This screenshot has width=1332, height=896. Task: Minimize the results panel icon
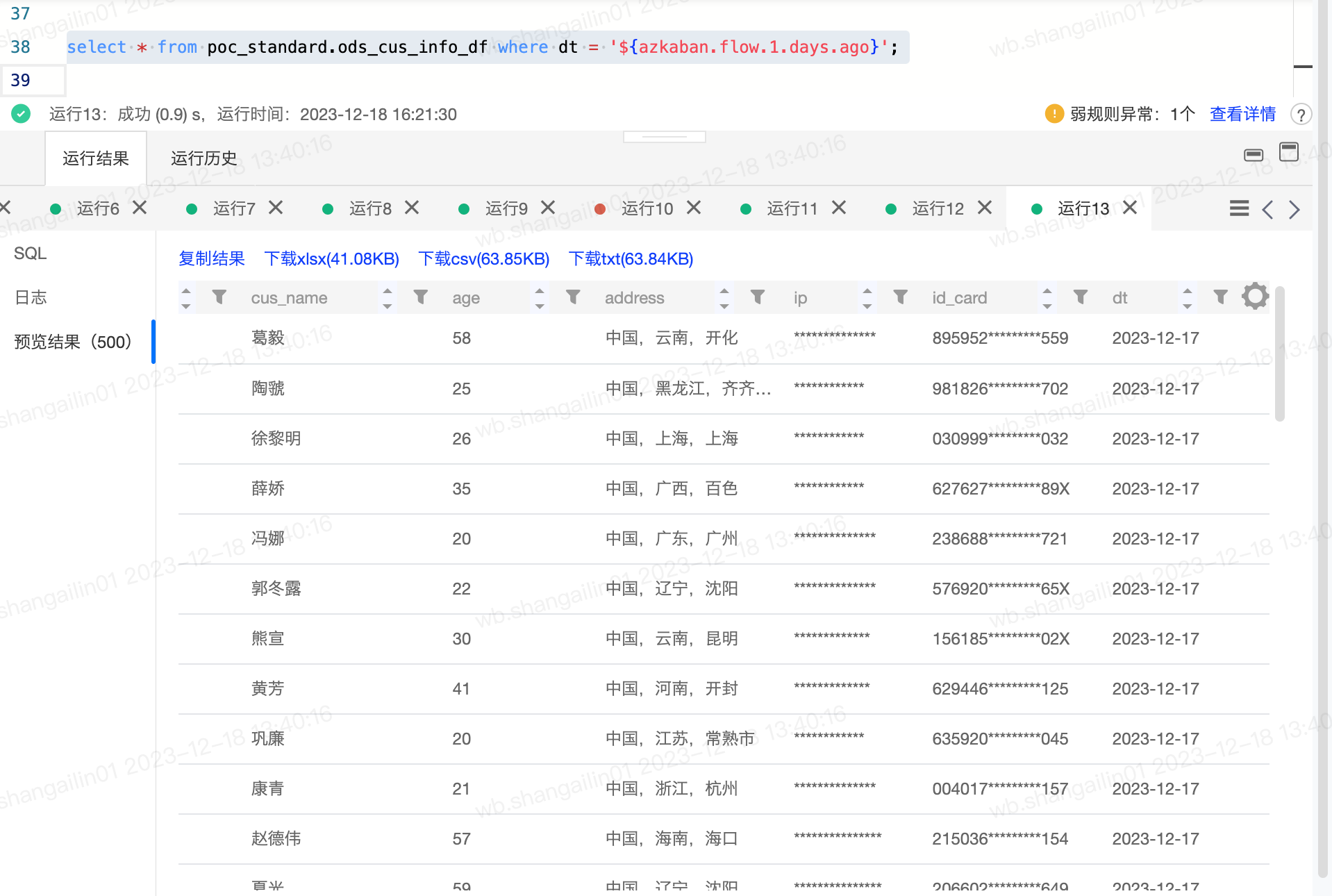click(1254, 154)
